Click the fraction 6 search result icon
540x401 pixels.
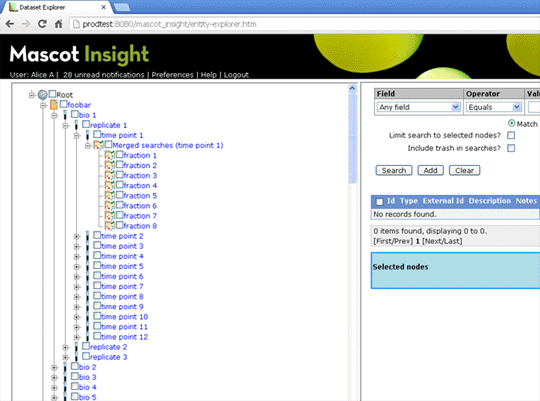(x=110, y=206)
